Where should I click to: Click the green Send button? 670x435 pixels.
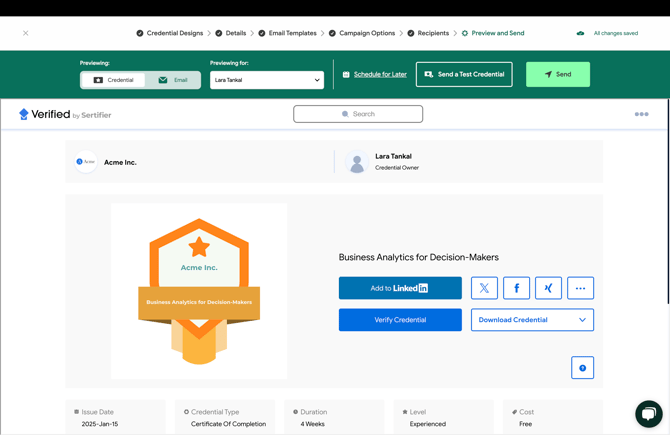pyautogui.click(x=557, y=75)
